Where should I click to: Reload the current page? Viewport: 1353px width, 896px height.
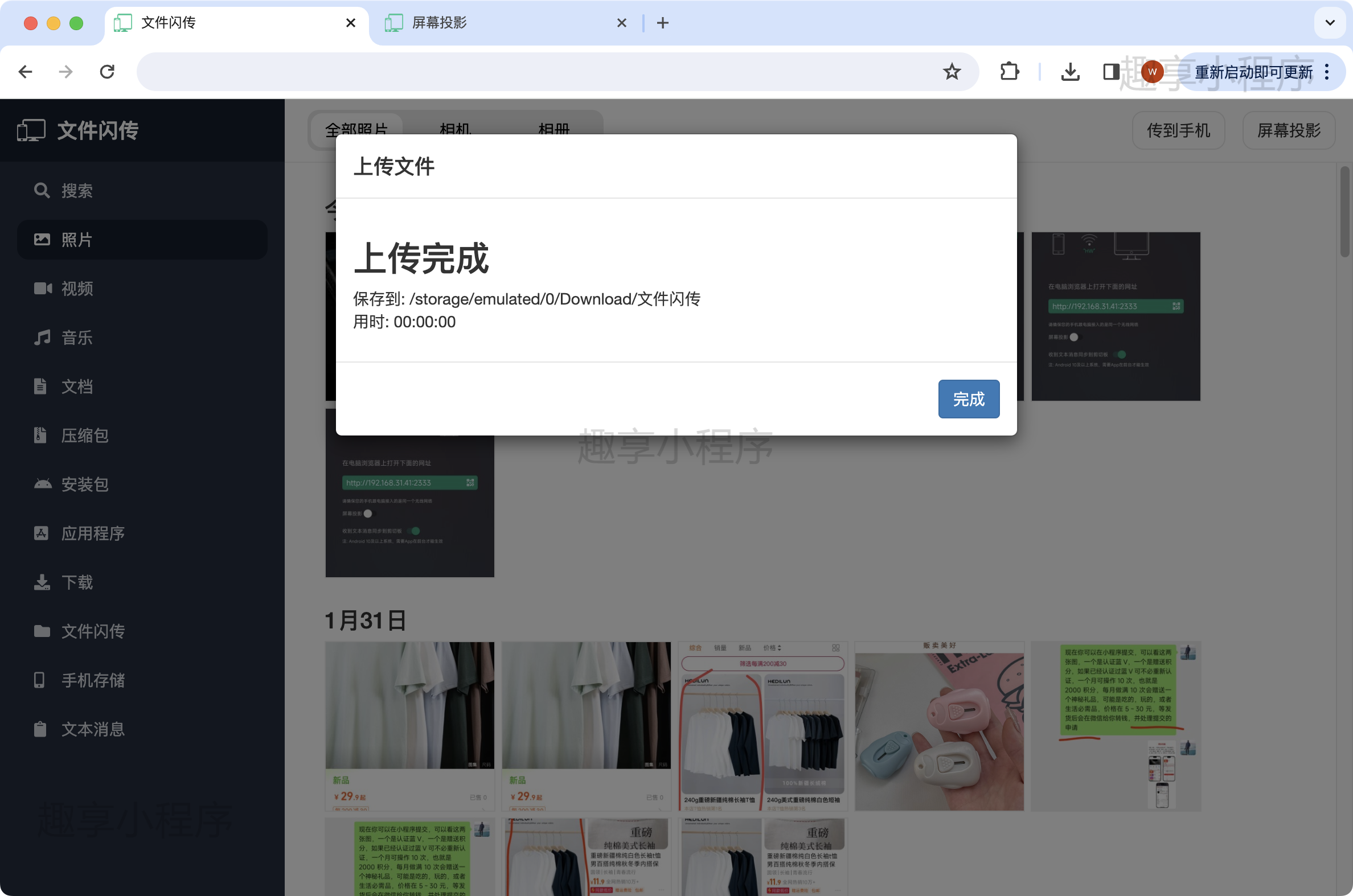point(107,71)
